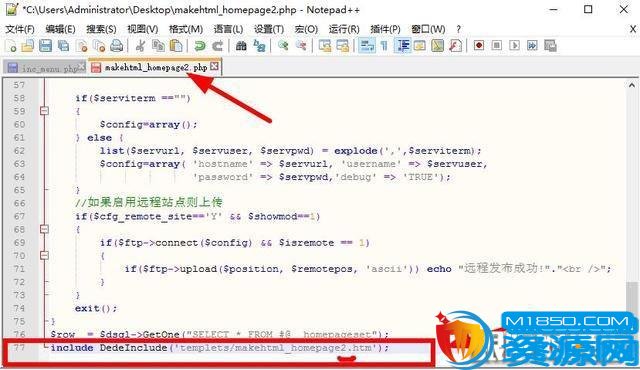Screen dimensions: 640x370
Task: Click the Undo arrow icon
Action: [x=200, y=46]
